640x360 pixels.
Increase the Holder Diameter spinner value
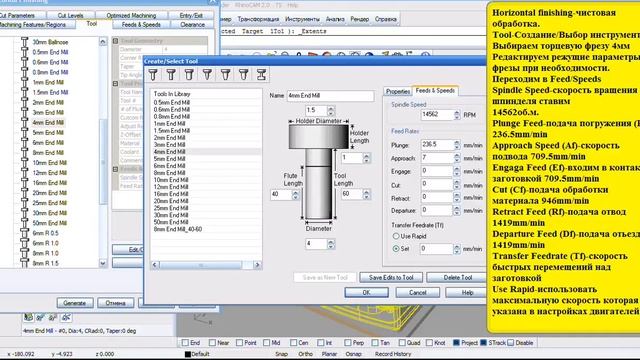[331, 109]
